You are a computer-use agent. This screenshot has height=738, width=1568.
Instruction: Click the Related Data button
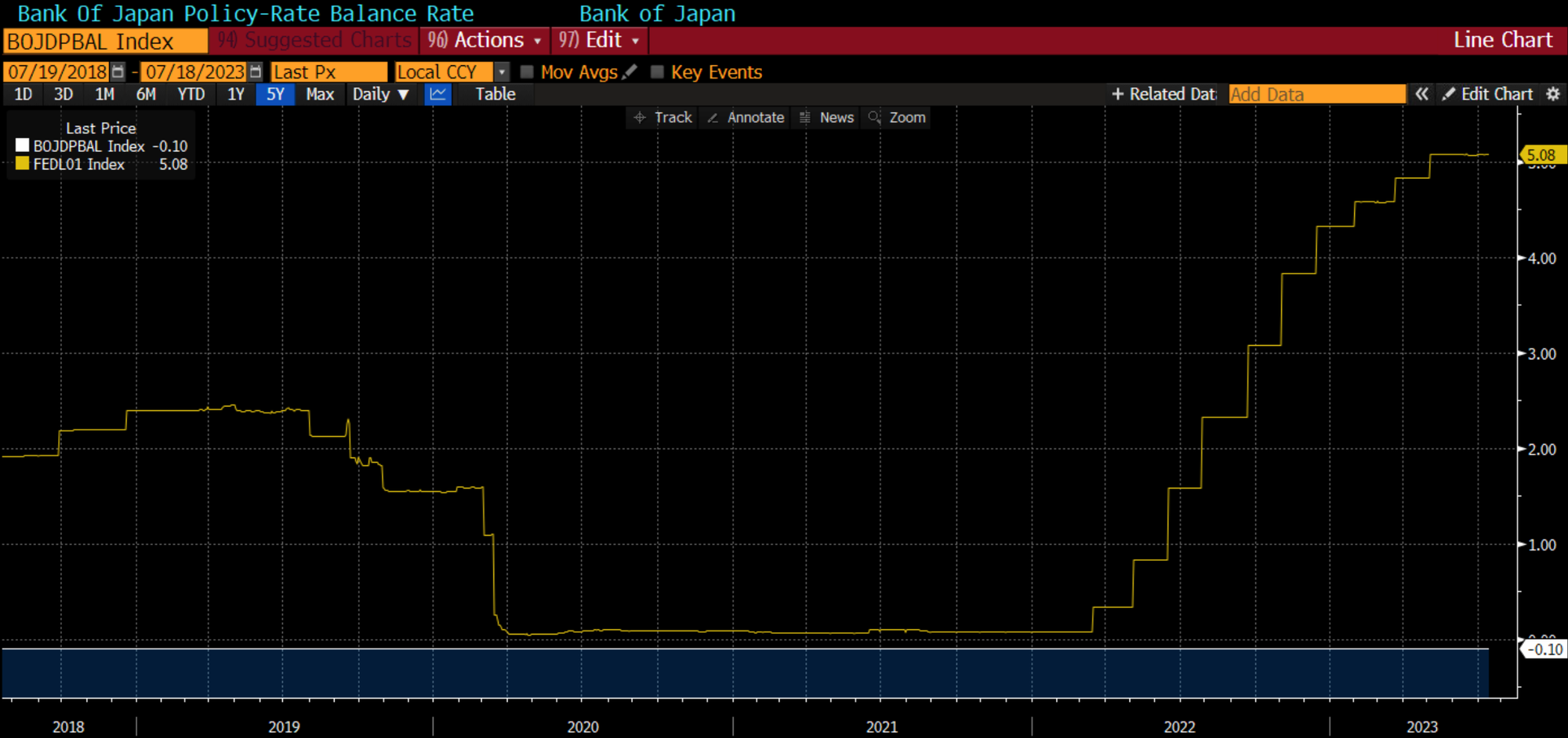(1164, 94)
